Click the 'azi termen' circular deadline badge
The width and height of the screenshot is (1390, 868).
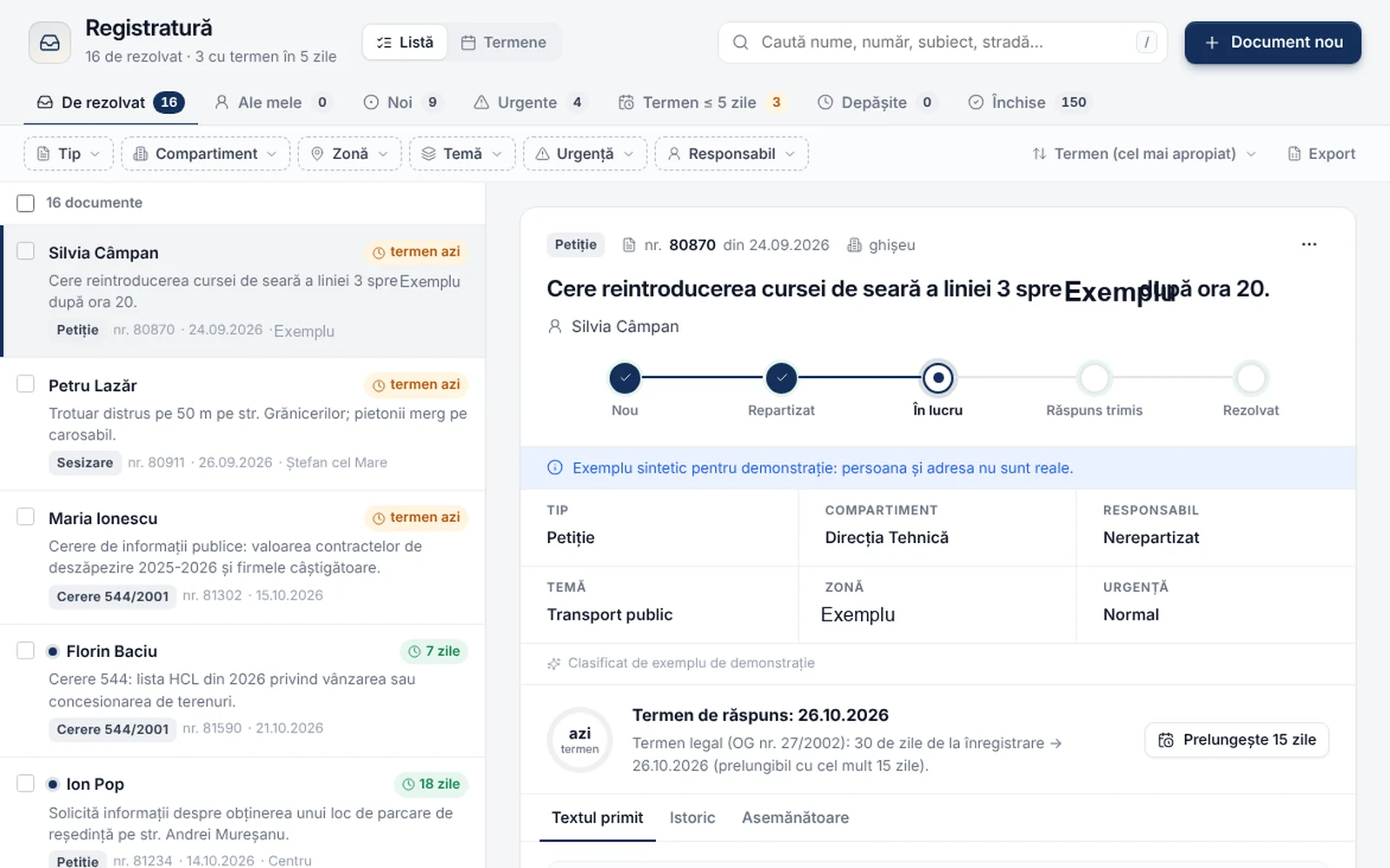pyautogui.click(x=579, y=740)
